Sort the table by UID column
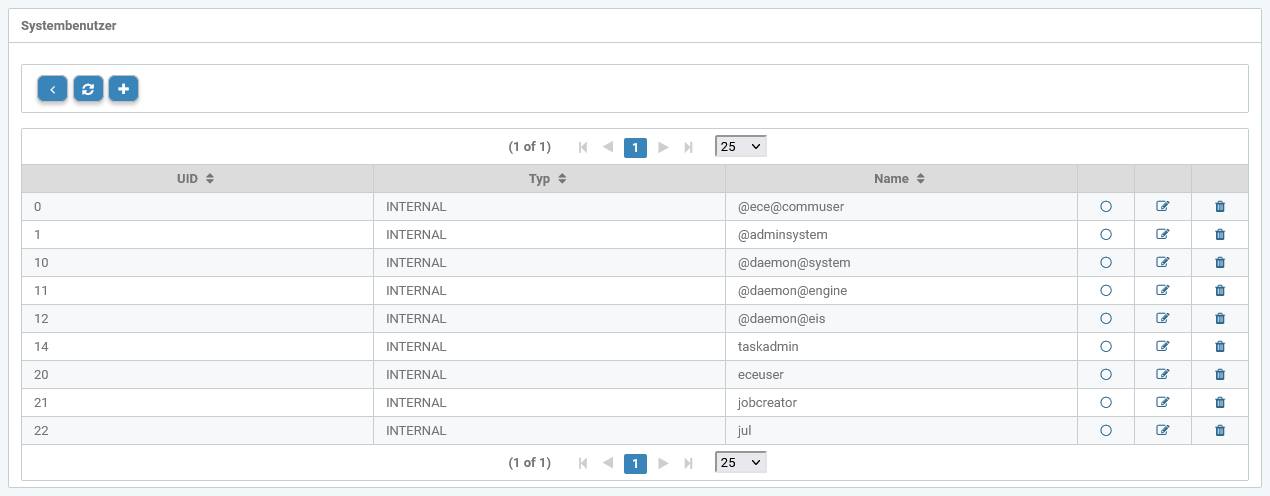Image resolution: width=1270 pixels, height=496 pixels. (x=196, y=179)
